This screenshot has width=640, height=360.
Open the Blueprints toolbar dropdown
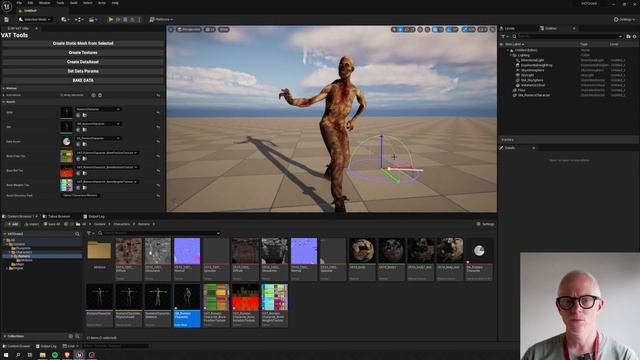coord(79,19)
